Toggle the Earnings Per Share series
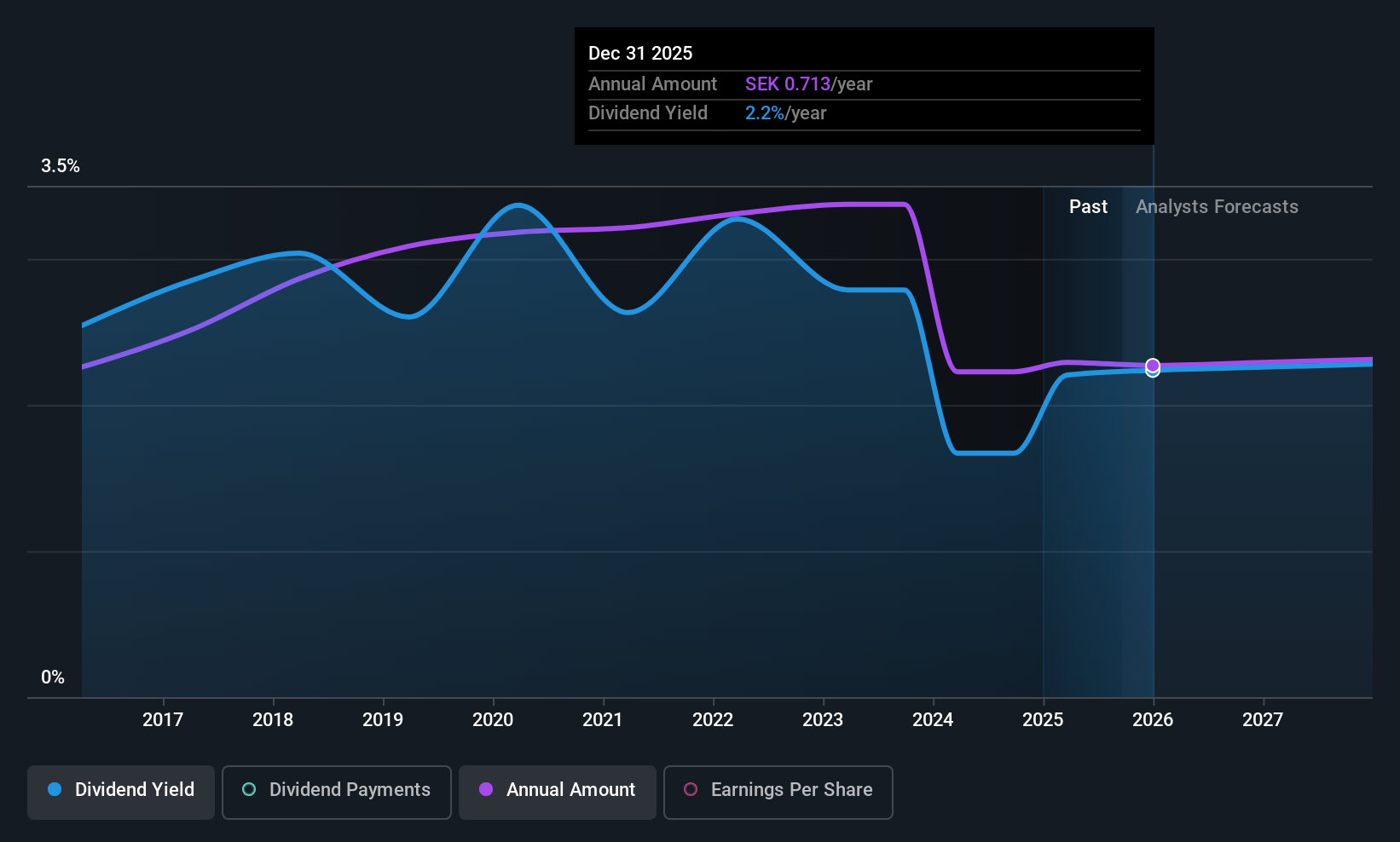This screenshot has height=842, width=1400. click(778, 793)
